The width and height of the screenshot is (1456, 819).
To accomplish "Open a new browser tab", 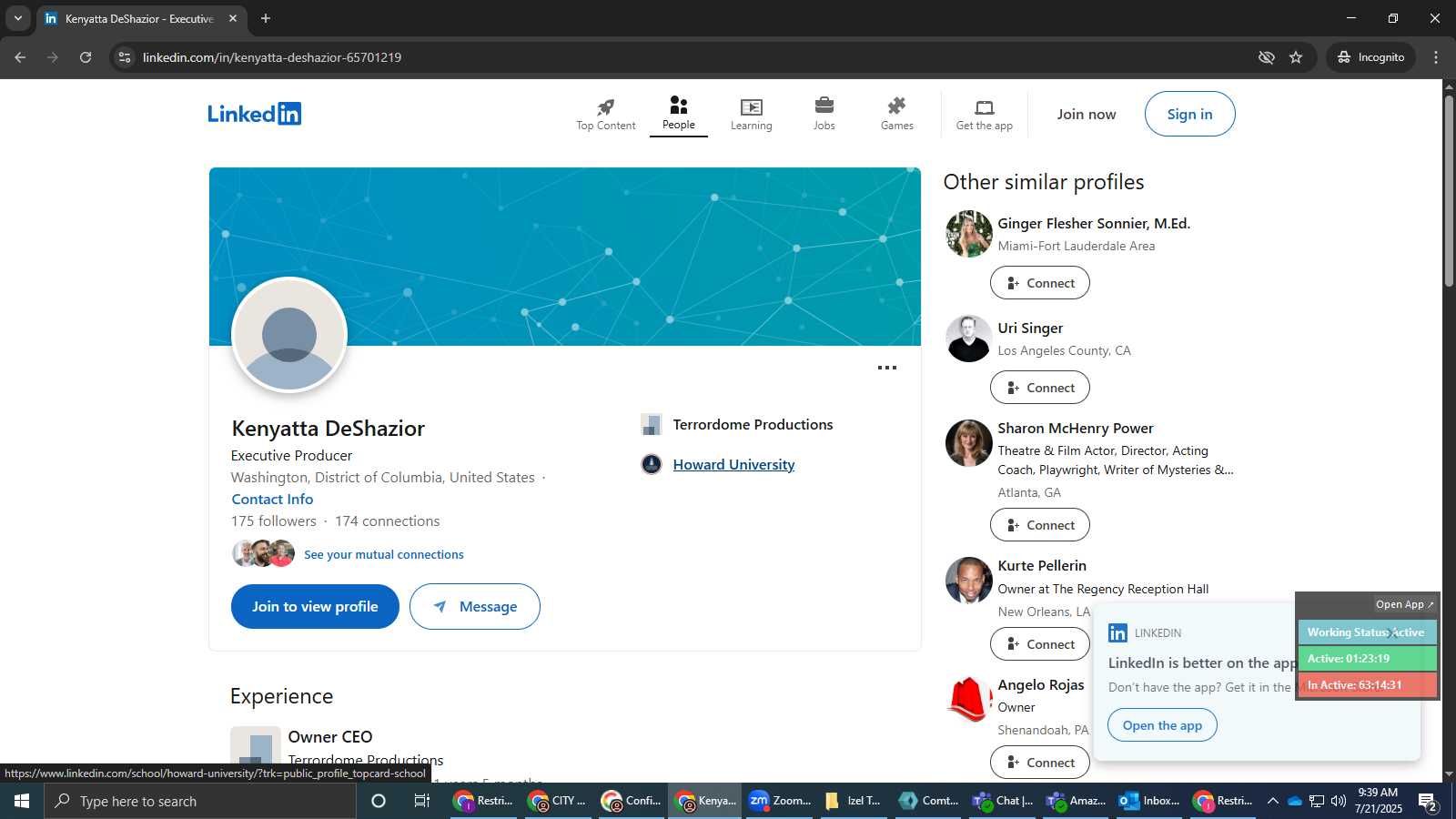I will click(x=266, y=18).
